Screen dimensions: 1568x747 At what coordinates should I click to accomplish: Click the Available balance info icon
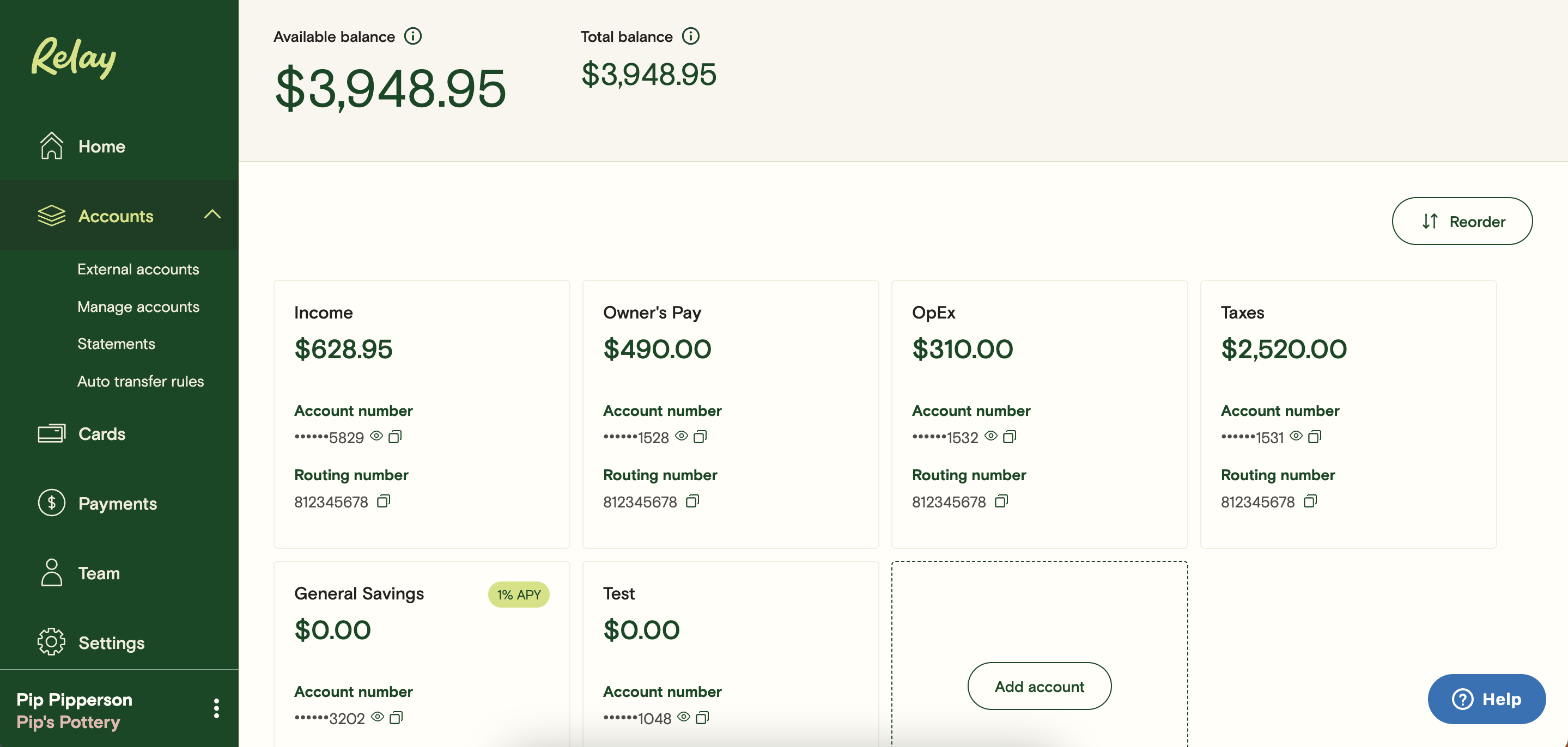[x=412, y=36]
